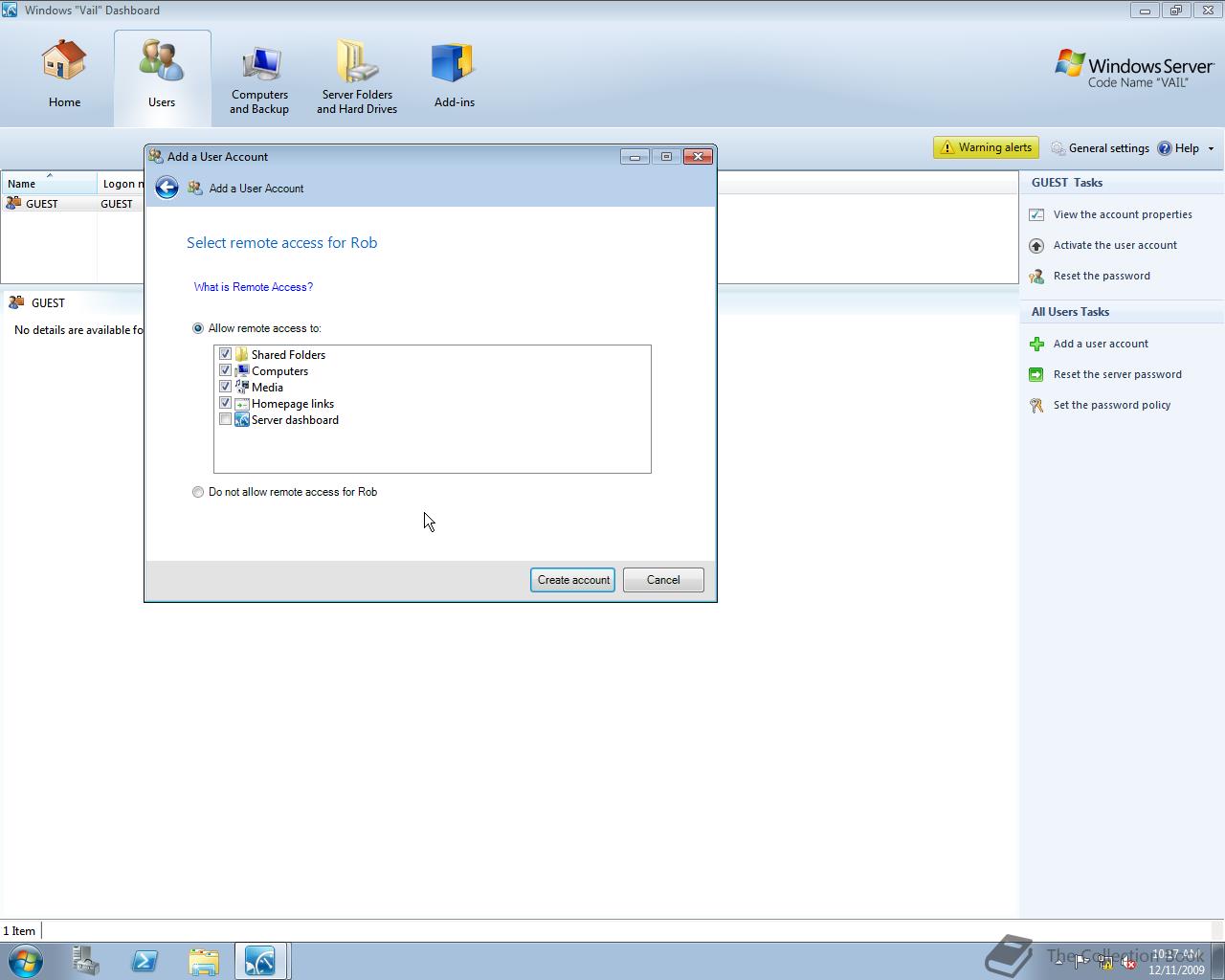Open Windows Explorer from taskbar

(x=204, y=961)
